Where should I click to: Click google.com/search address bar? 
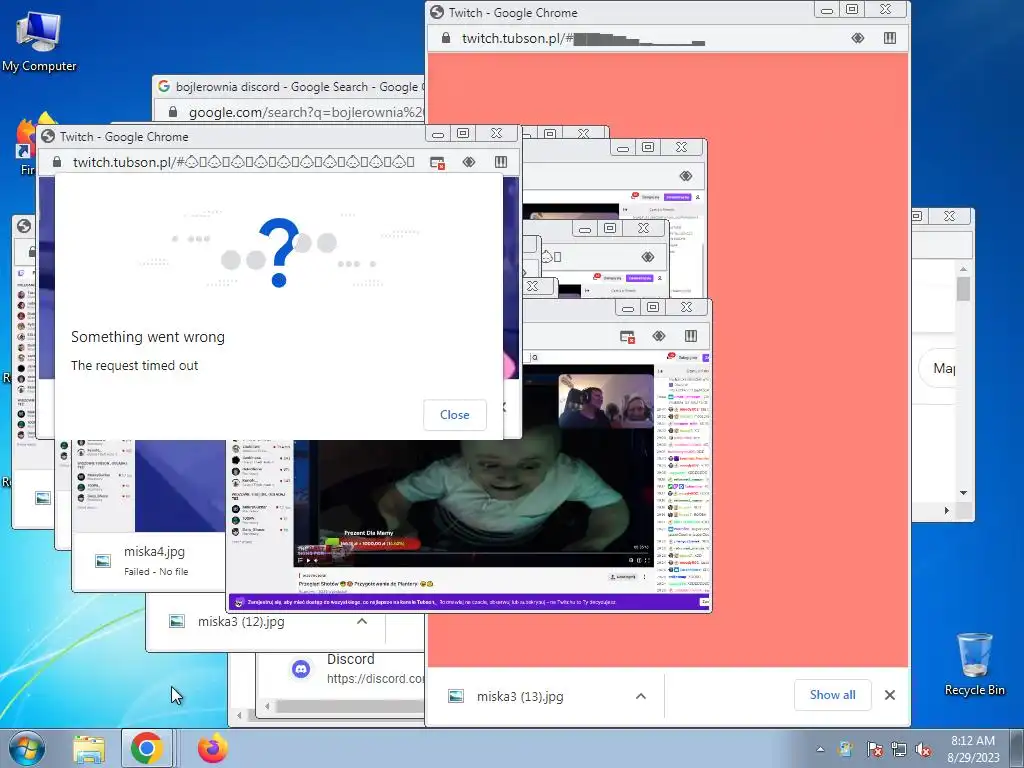pos(306,112)
